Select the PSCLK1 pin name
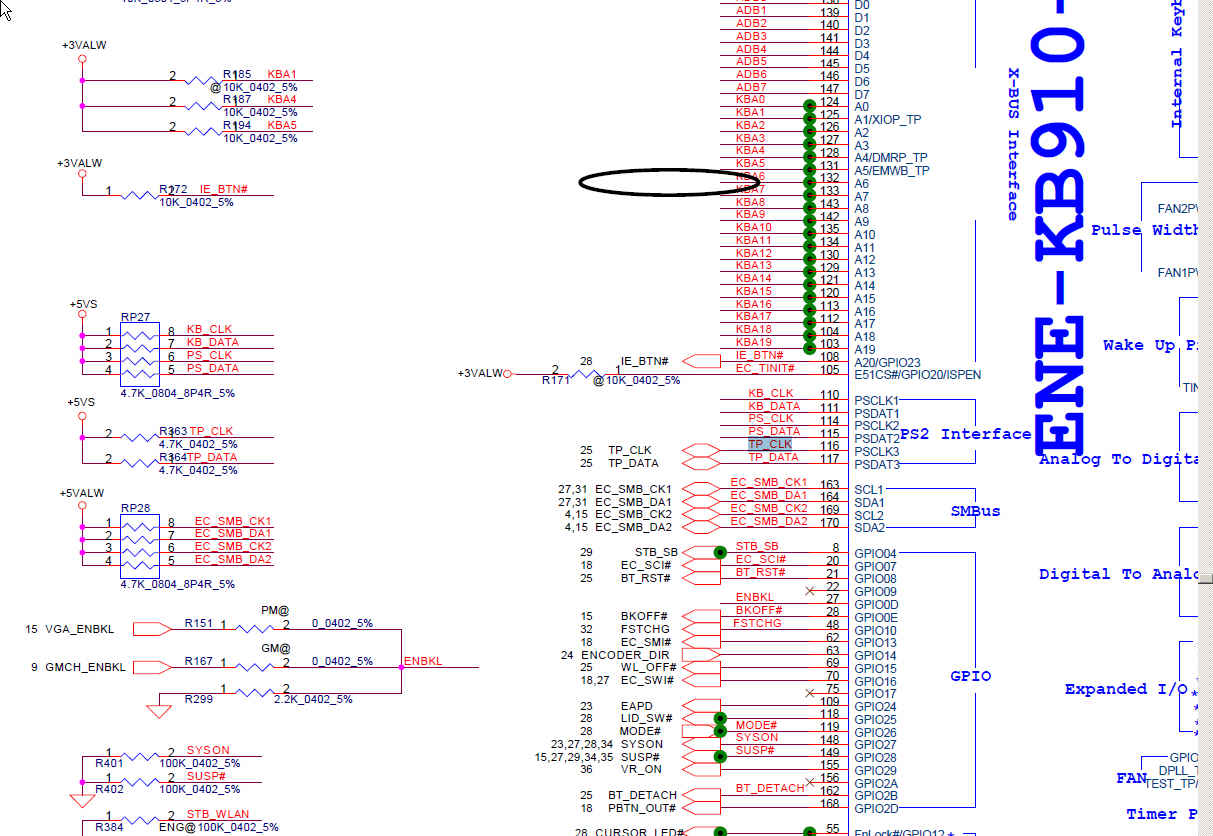 click(877, 401)
